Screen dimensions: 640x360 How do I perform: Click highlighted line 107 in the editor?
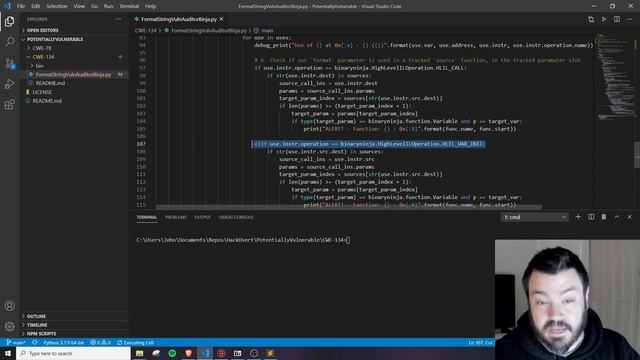pyautogui.click(x=368, y=144)
